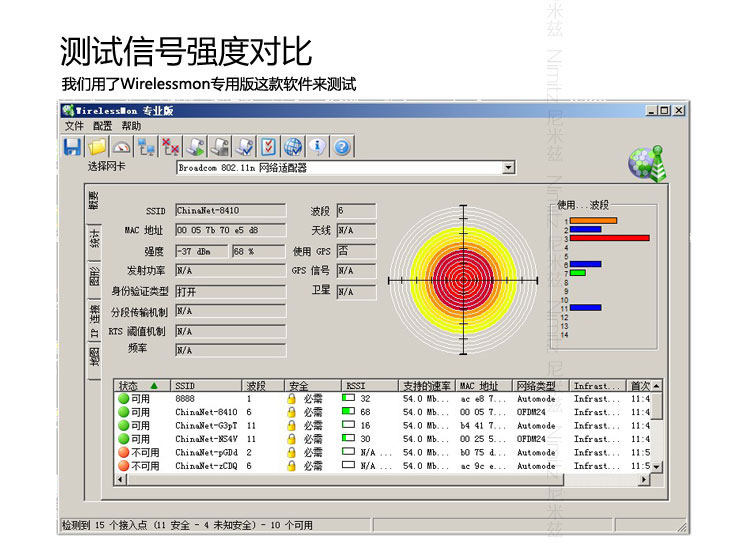Image resolution: width=750 pixels, height=550 pixels.
Task: Click the speedometer gauge toolbar icon
Action: point(121,147)
